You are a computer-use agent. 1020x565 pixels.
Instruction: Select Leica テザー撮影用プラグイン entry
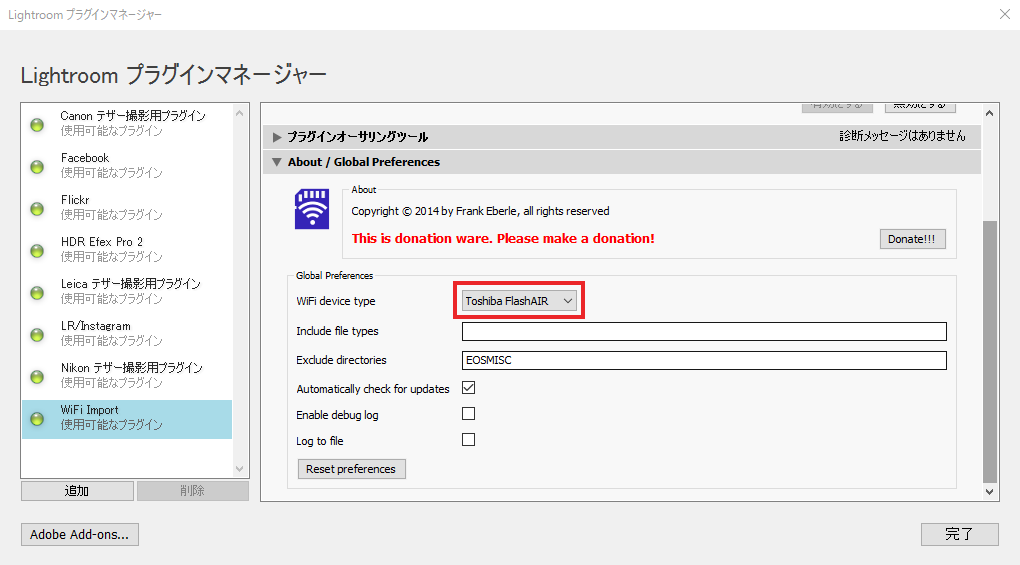tap(127, 291)
